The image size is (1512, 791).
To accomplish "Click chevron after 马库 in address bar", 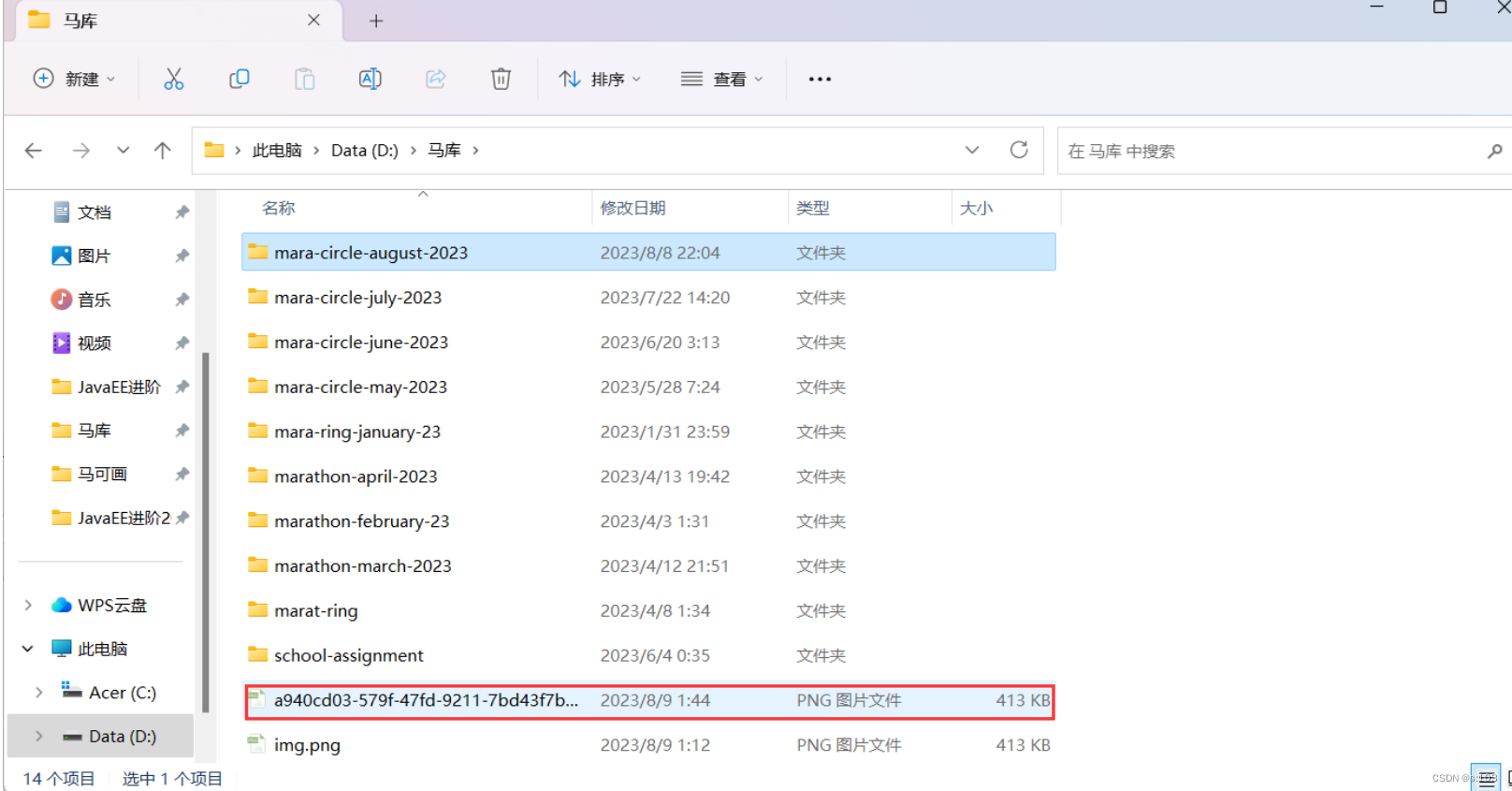I will [475, 151].
